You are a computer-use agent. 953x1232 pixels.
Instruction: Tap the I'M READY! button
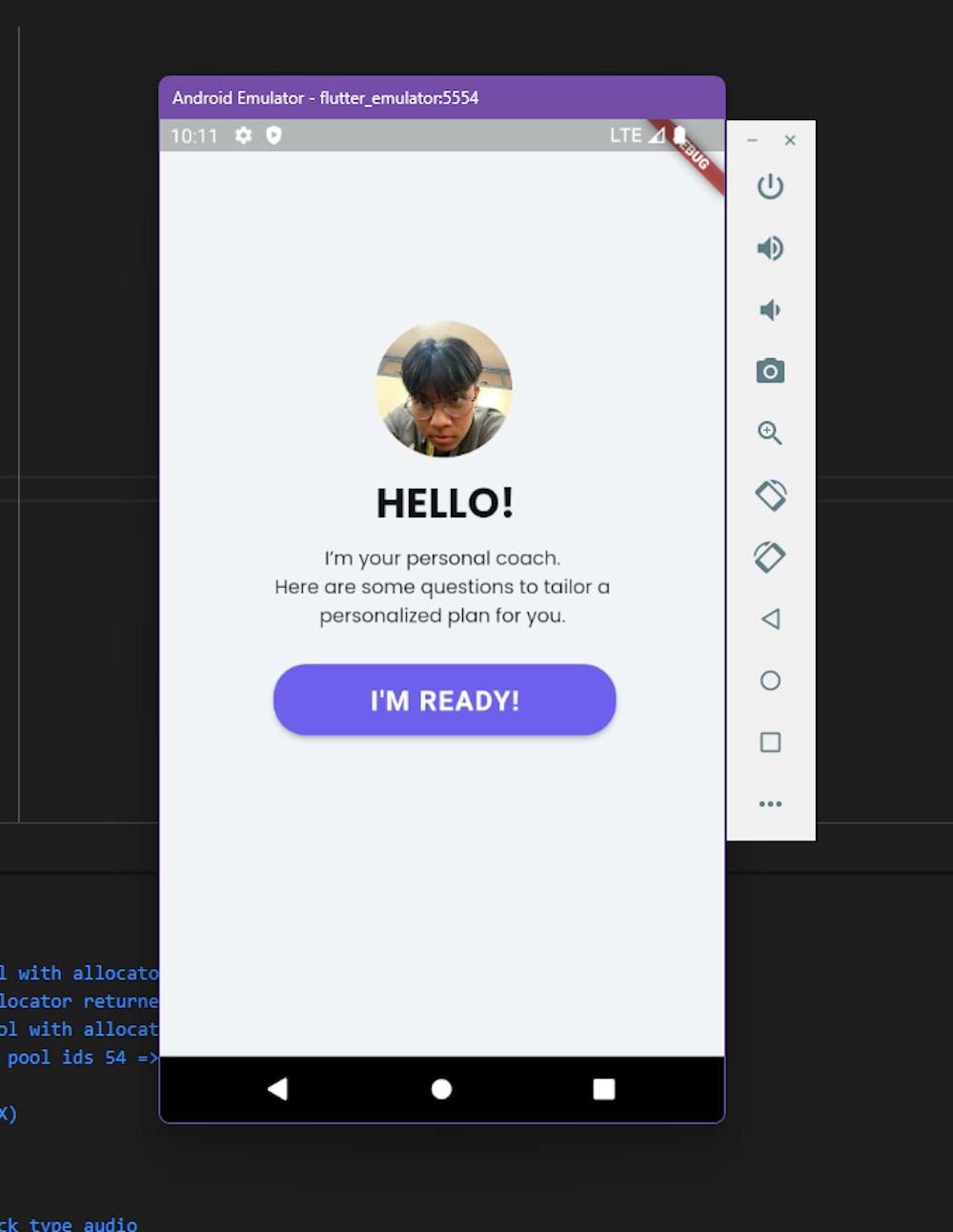(x=445, y=700)
